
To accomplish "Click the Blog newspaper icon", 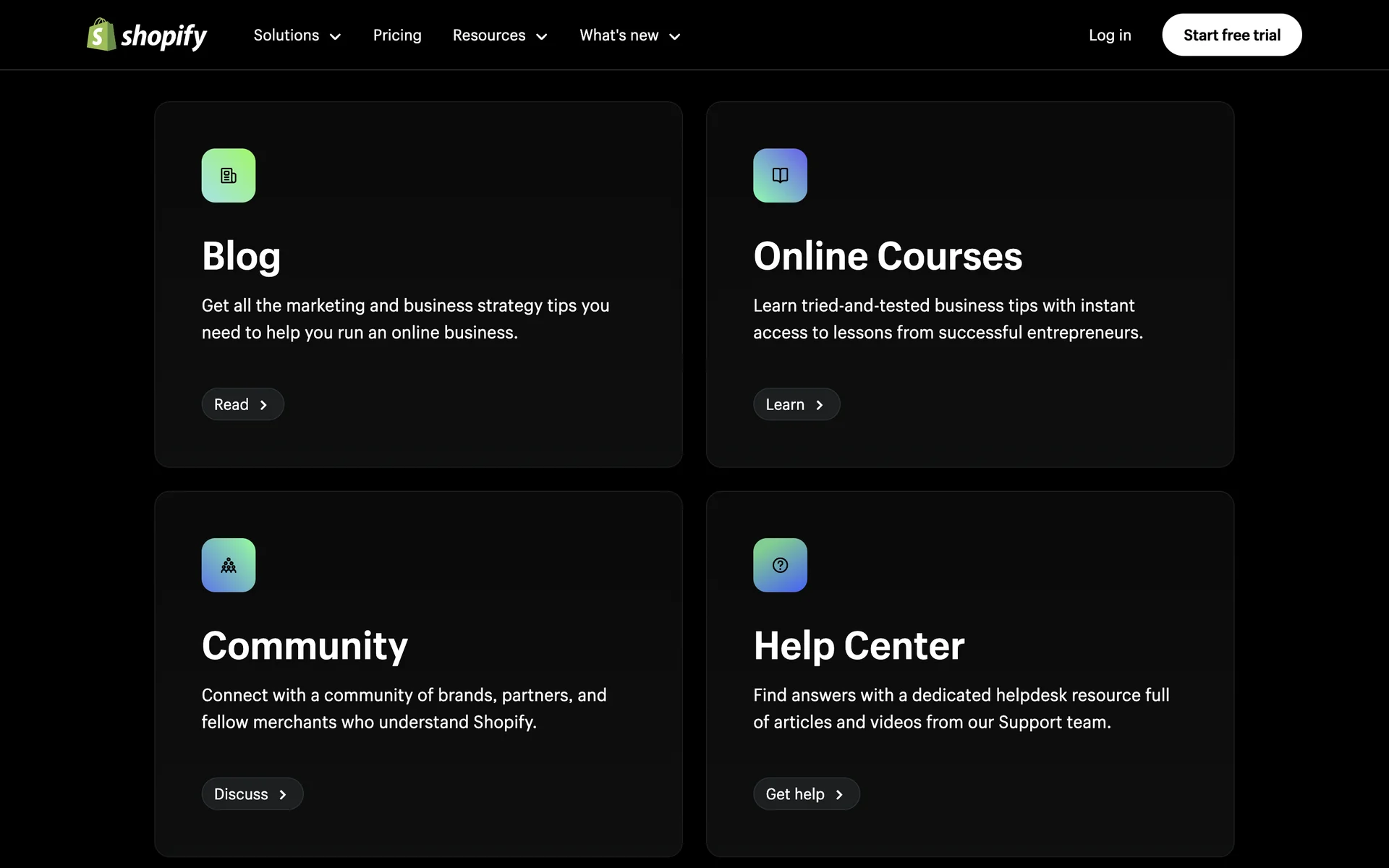I will pyautogui.click(x=229, y=176).
